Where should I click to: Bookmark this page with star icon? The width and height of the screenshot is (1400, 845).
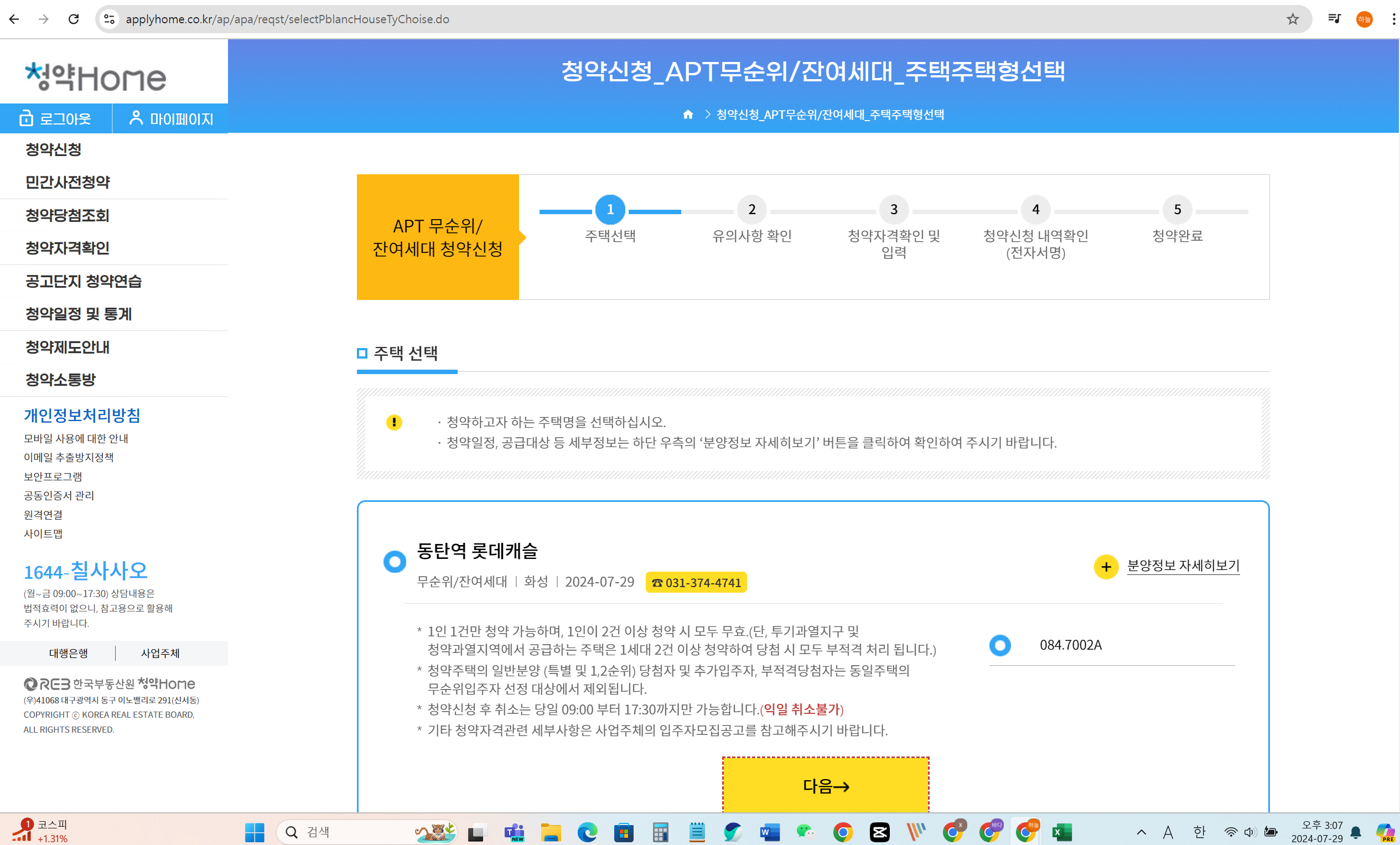click(x=1292, y=19)
